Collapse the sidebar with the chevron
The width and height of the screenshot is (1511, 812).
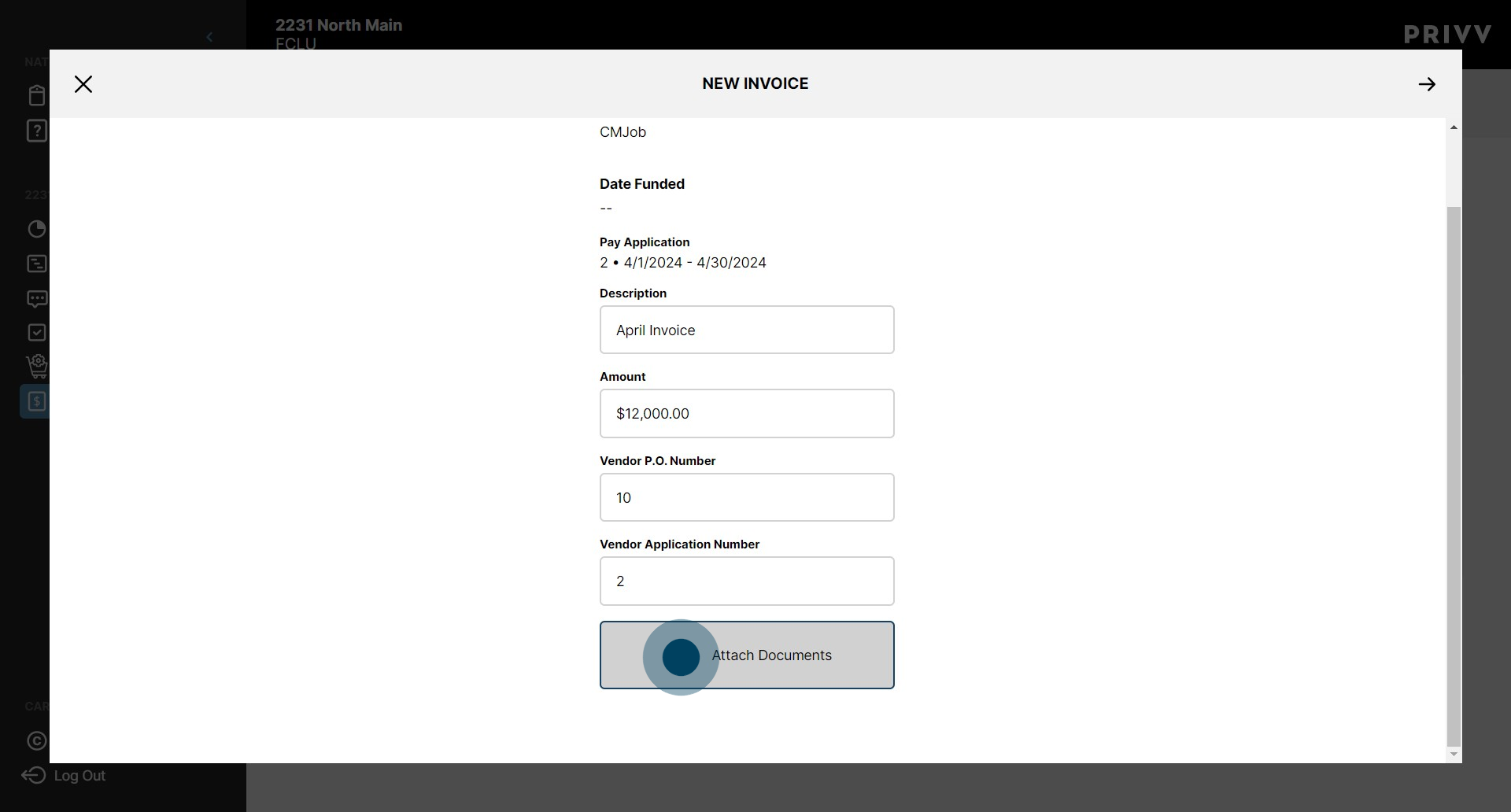pyautogui.click(x=209, y=37)
